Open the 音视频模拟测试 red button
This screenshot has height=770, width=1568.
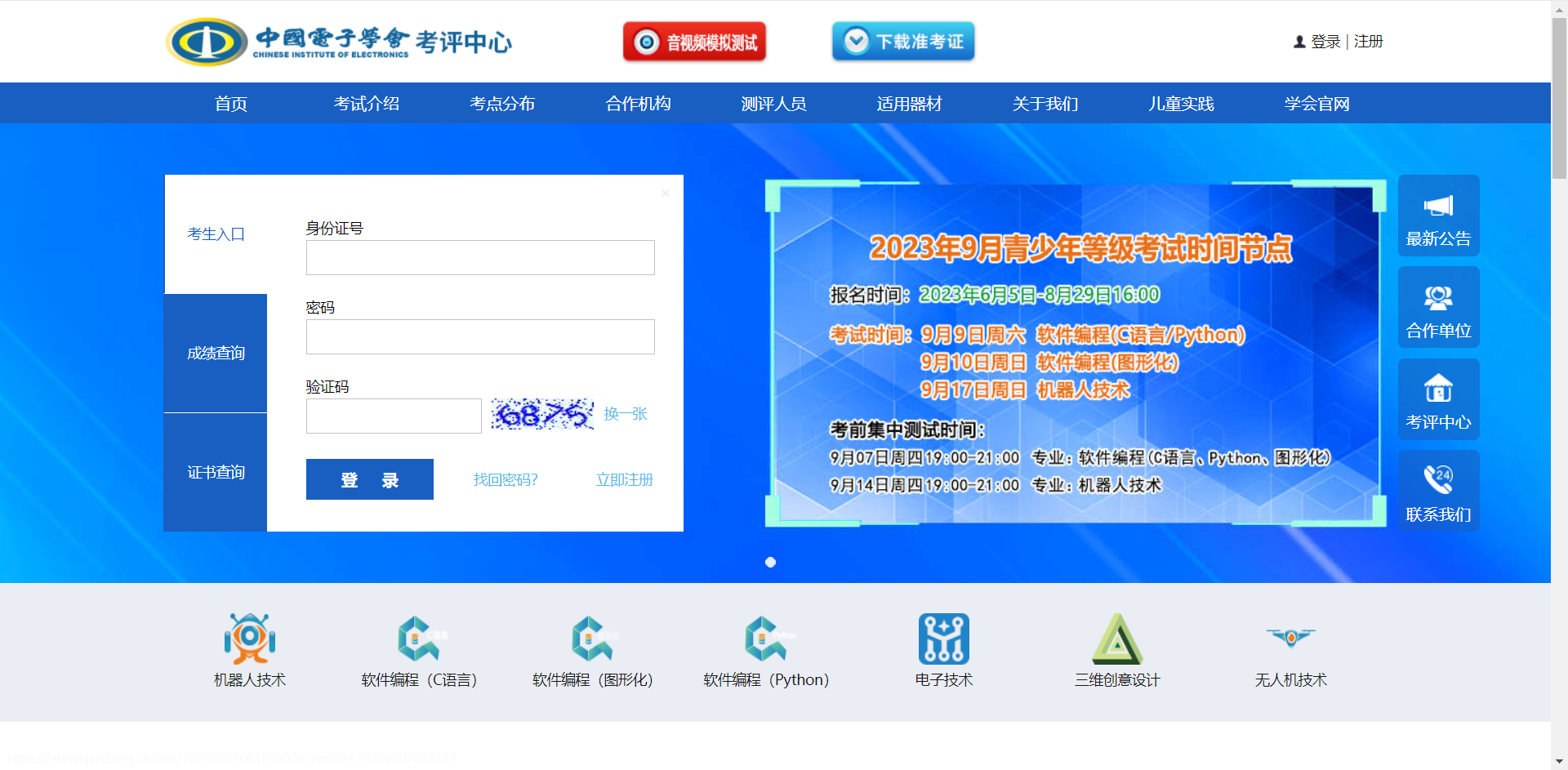pos(693,41)
